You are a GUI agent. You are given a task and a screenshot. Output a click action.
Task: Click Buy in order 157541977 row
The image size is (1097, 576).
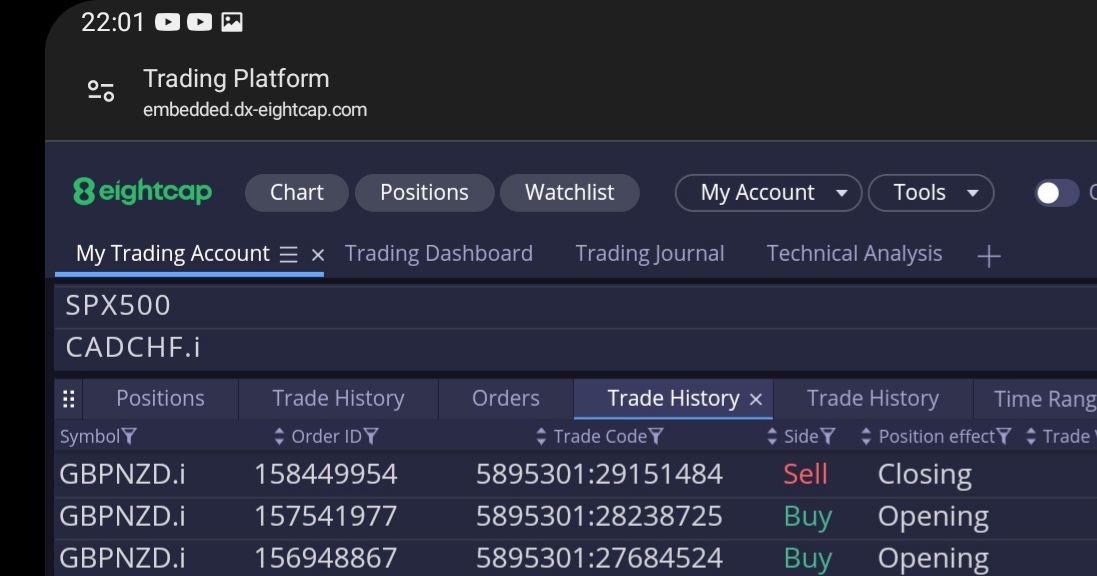[808, 517]
